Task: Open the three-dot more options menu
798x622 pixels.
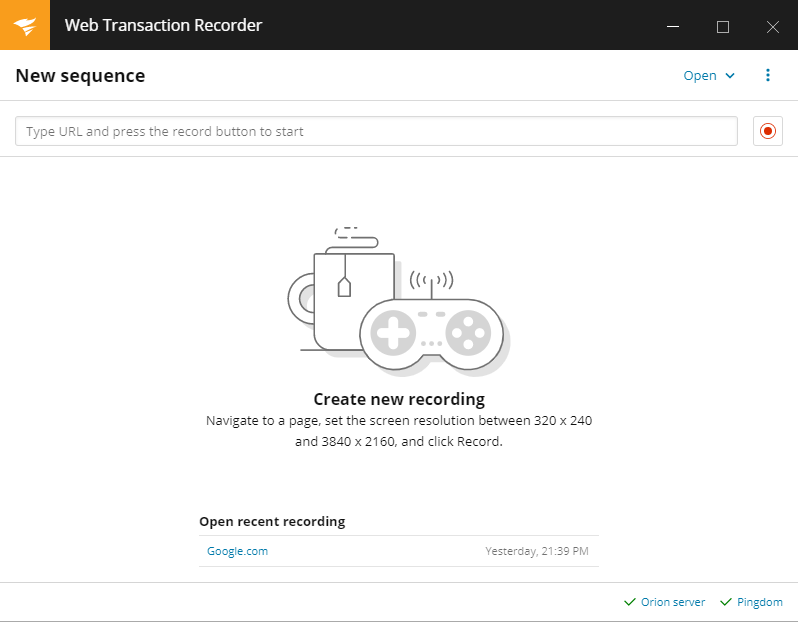Action: pyautogui.click(x=768, y=75)
